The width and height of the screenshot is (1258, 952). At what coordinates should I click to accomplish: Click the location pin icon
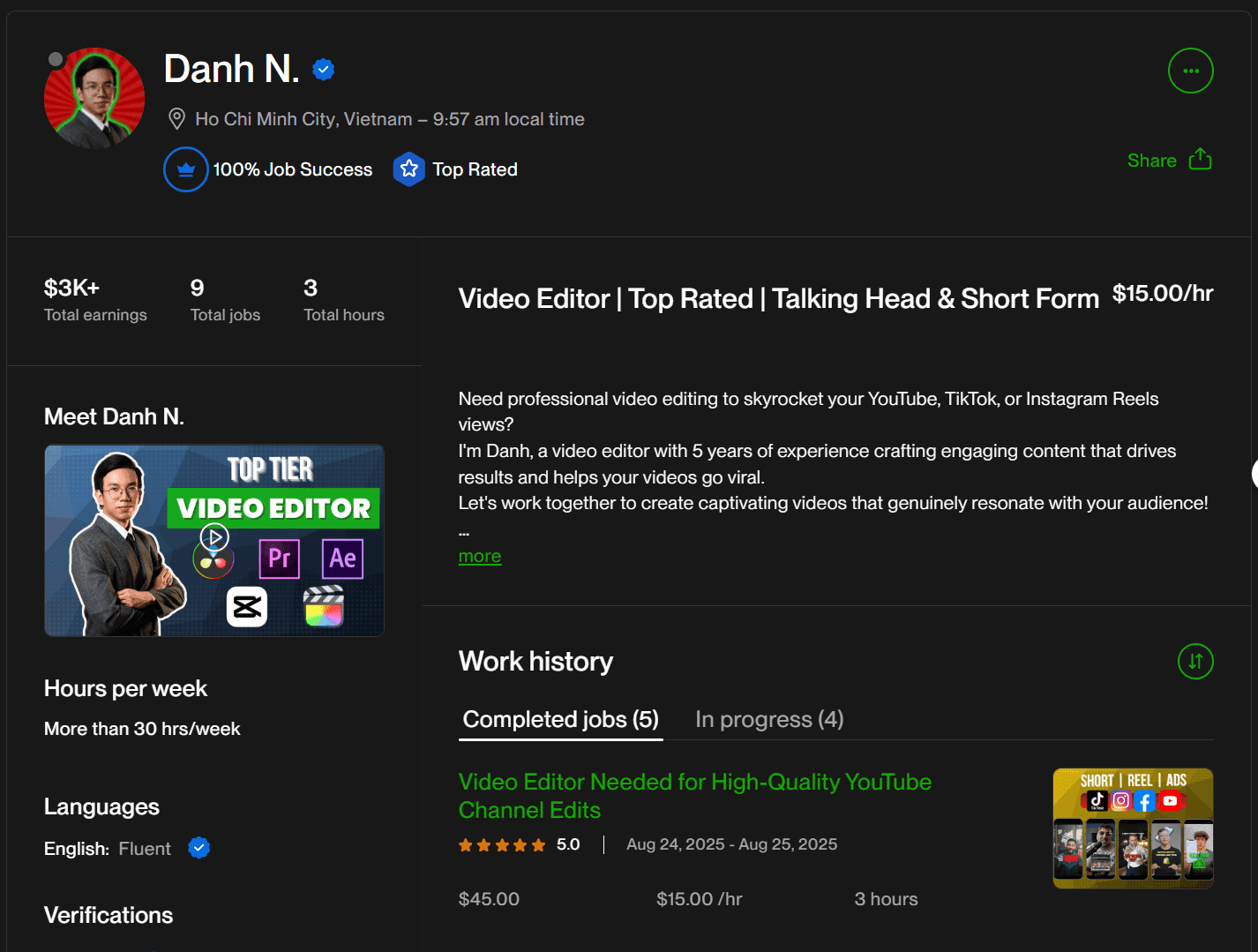176,119
